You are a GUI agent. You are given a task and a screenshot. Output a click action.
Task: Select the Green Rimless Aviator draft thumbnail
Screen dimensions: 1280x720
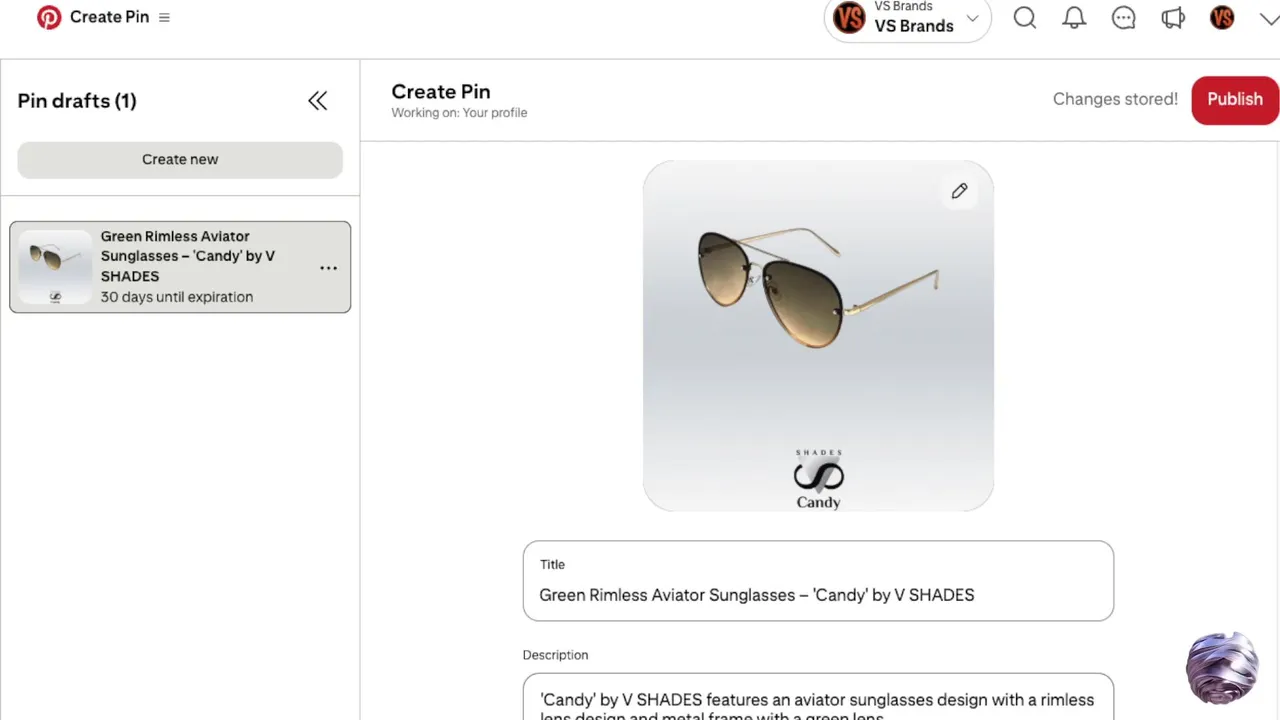click(55, 266)
